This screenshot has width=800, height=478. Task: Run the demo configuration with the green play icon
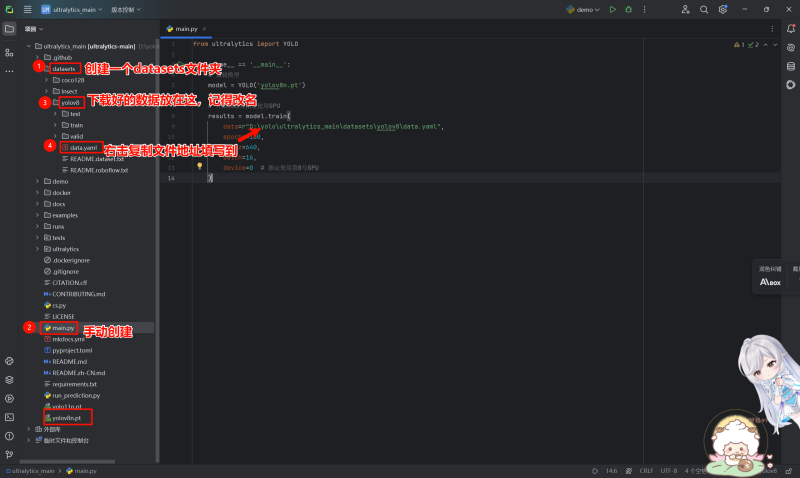click(x=613, y=9)
